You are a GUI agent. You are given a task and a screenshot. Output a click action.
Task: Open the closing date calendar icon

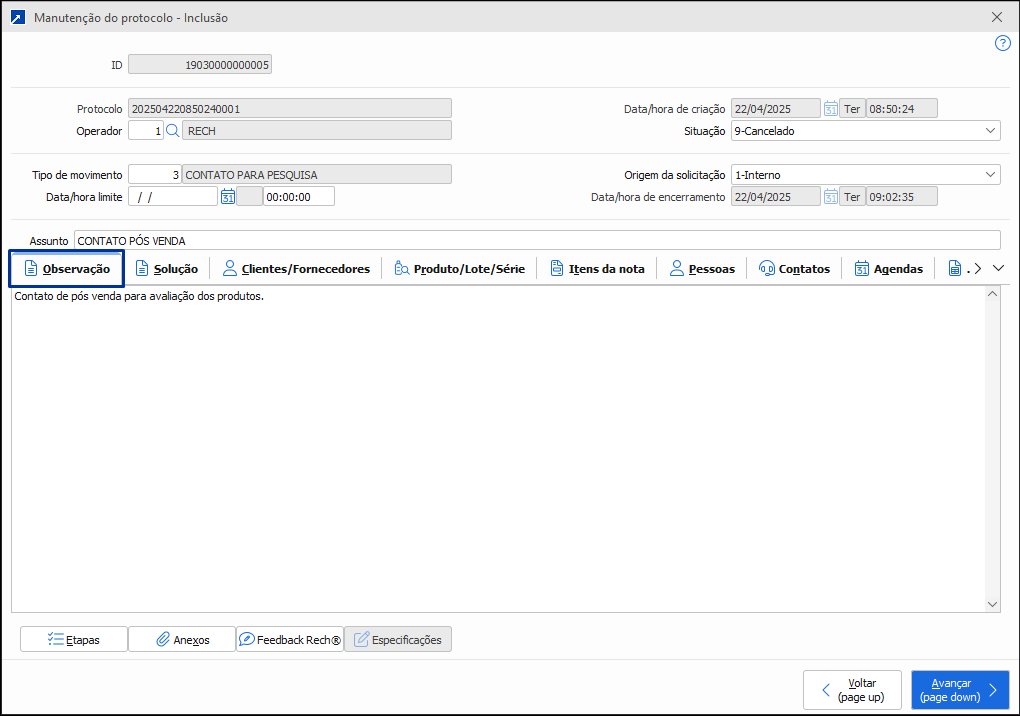(x=830, y=197)
